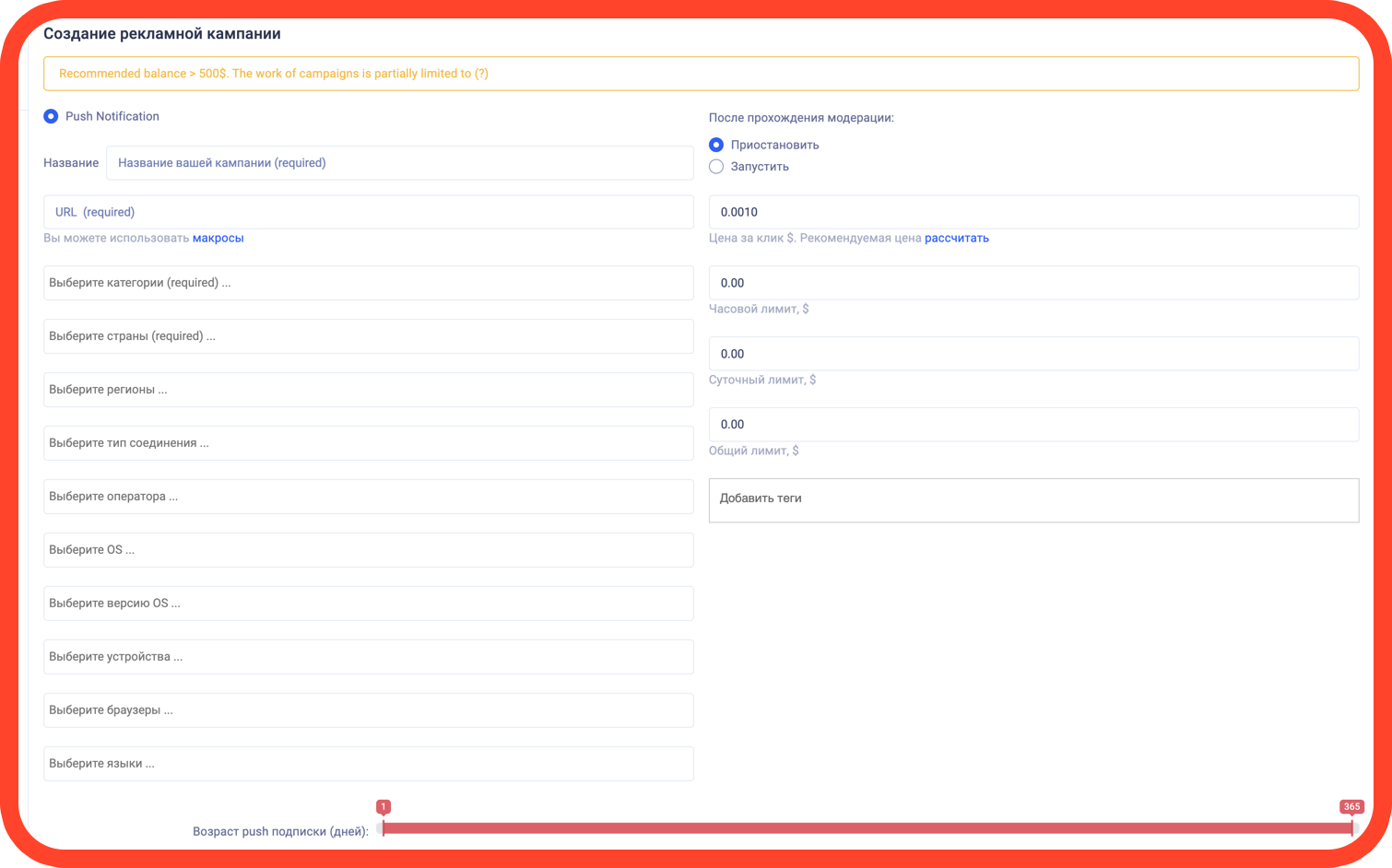Select the Push Notification radio button
Screen dimensions: 1392x868
(x=52, y=116)
